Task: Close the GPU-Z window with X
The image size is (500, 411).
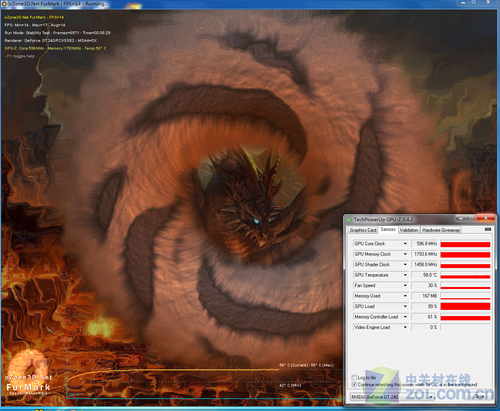Action: 486,218
